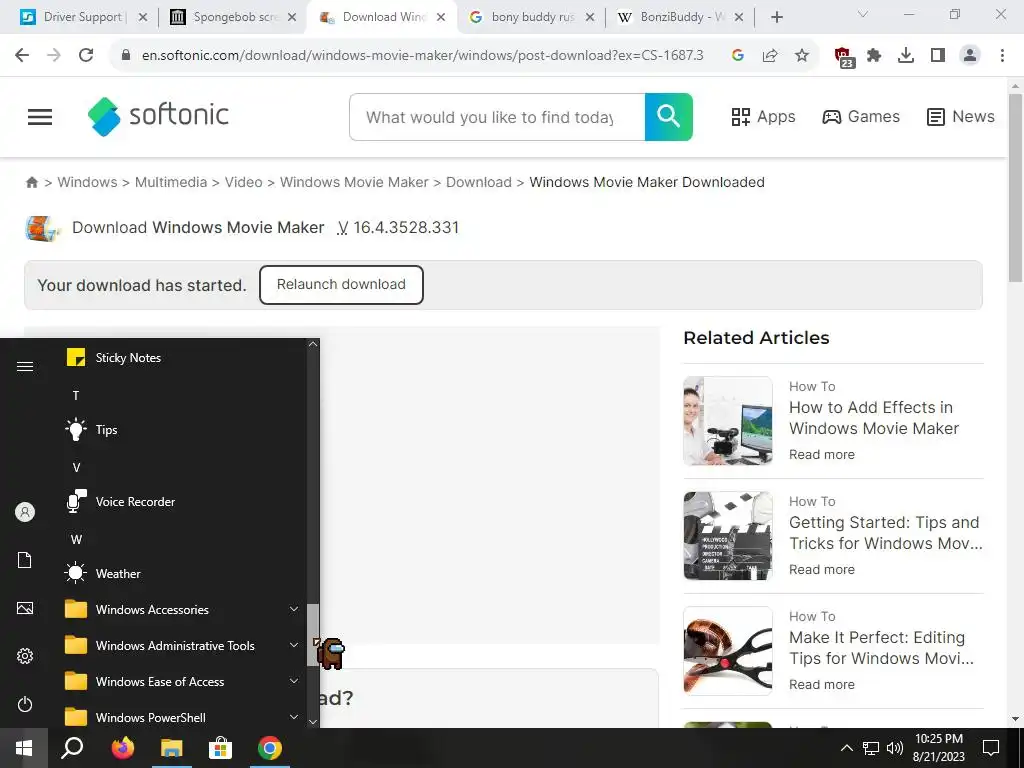Screen dimensions: 1024x768
Task: Launch the Tips app
Action: click(182, 430)
